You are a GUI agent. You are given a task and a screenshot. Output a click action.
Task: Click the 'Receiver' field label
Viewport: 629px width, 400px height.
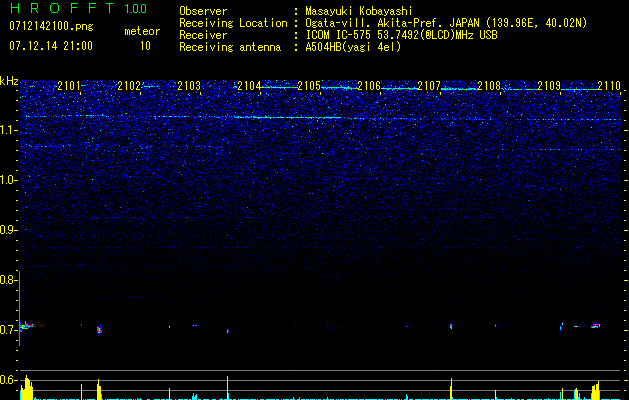pyautogui.click(x=203, y=35)
